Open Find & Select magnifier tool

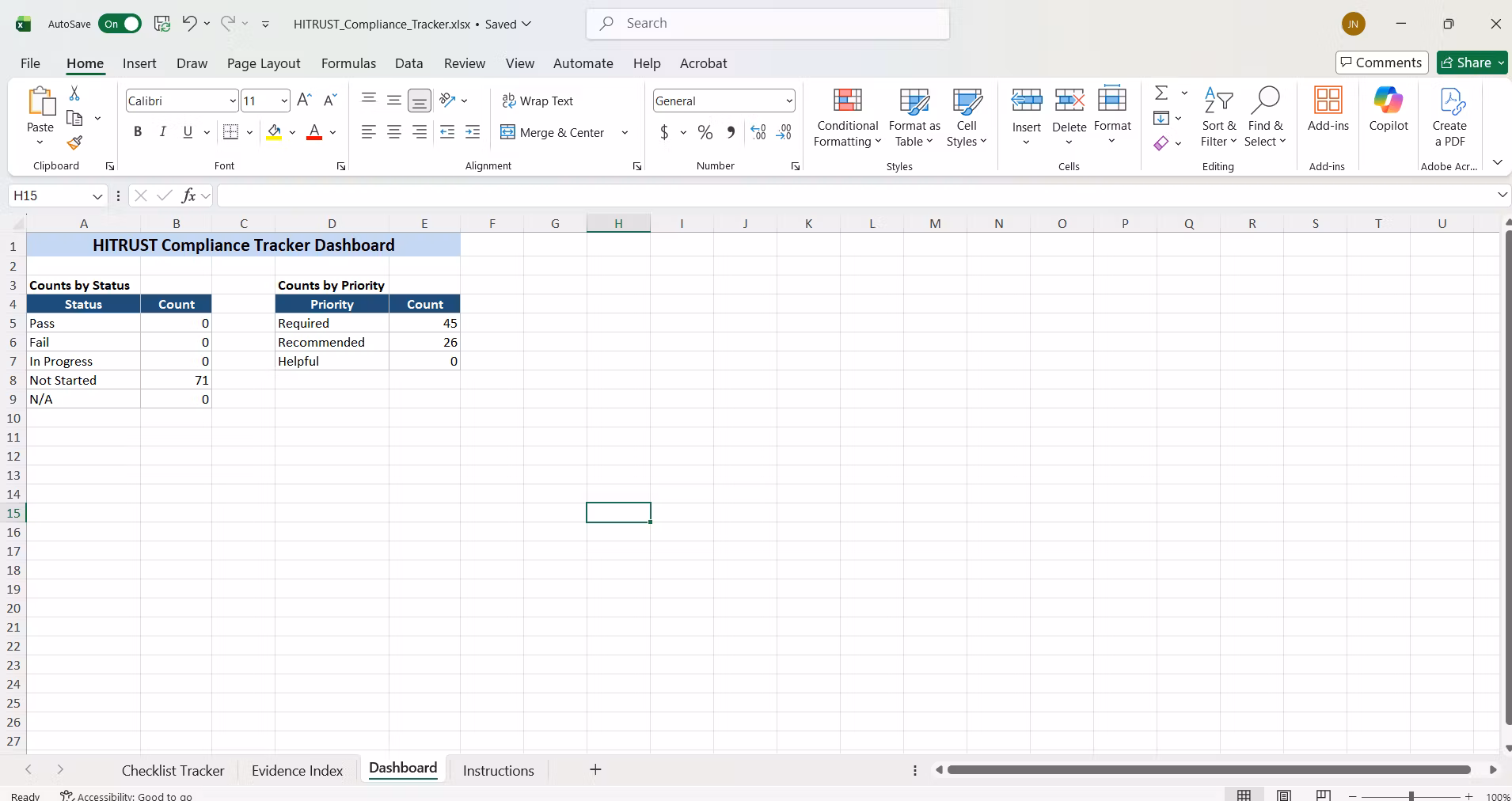click(1265, 117)
